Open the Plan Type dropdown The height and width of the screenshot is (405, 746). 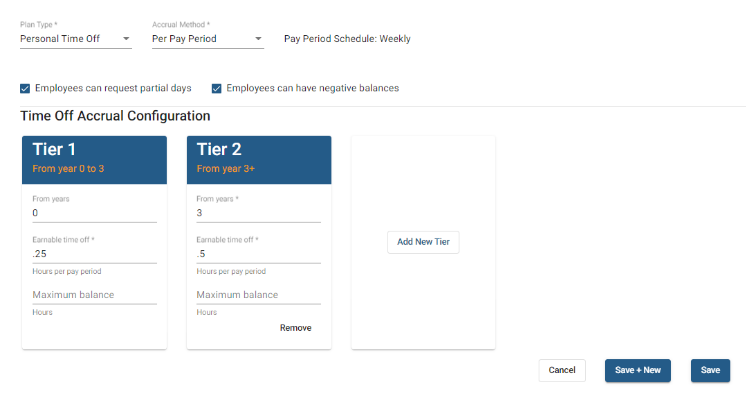coord(70,39)
